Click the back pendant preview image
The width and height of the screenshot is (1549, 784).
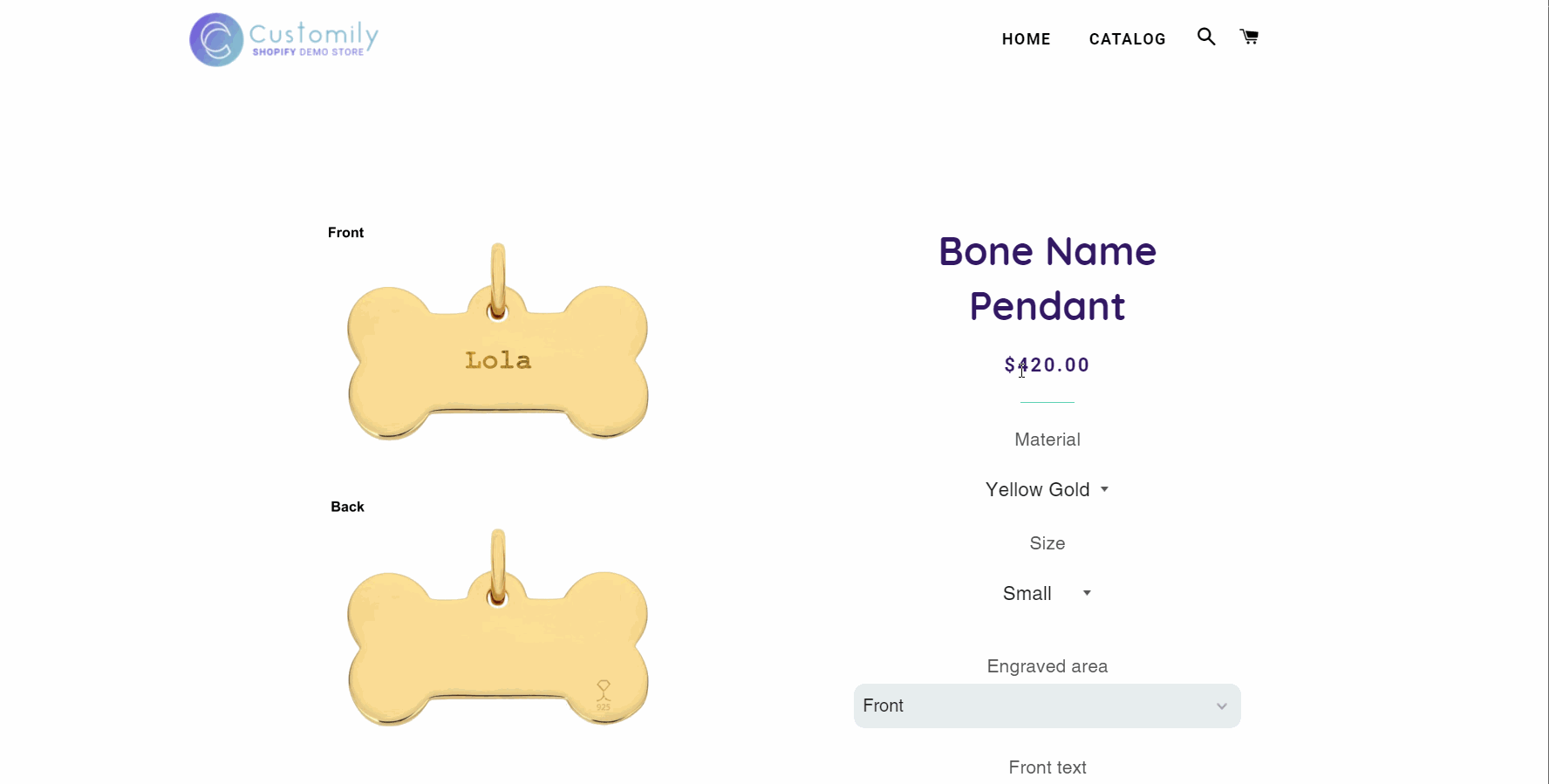pyautogui.click(x=498, y=637)
